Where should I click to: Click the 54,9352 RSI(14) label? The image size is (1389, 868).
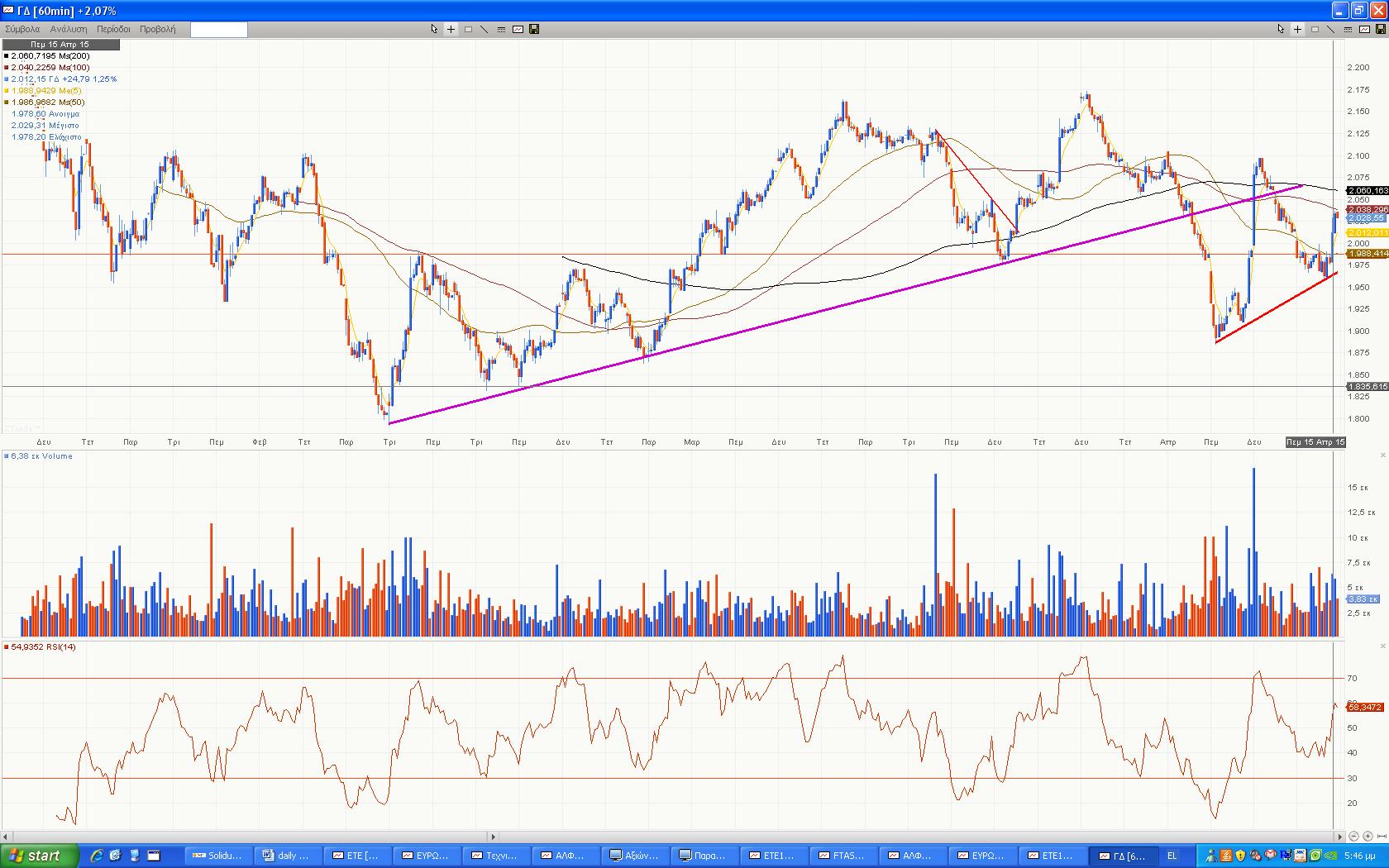pyautogui.click(x=41, y=647)
